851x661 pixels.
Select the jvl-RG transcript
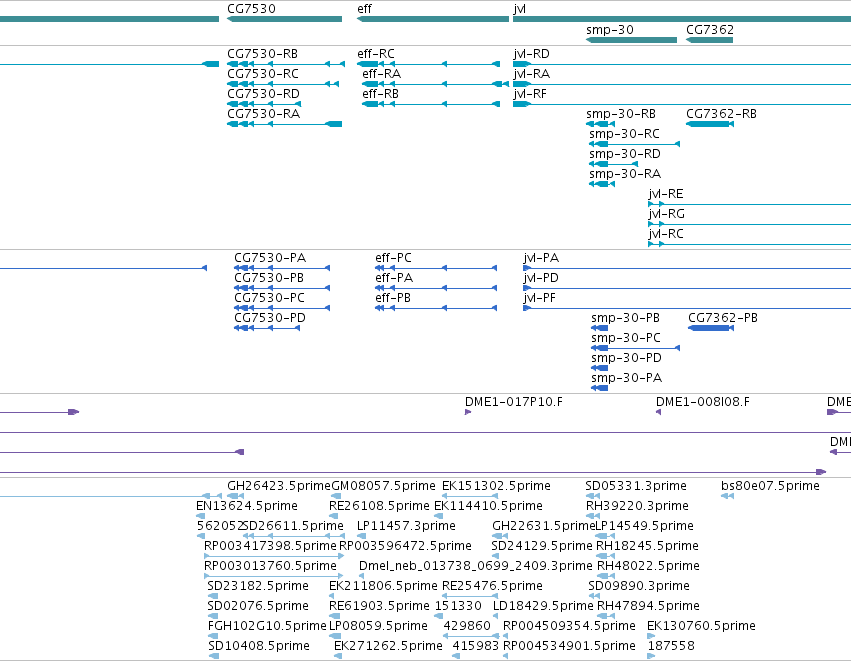pos(750,225)
